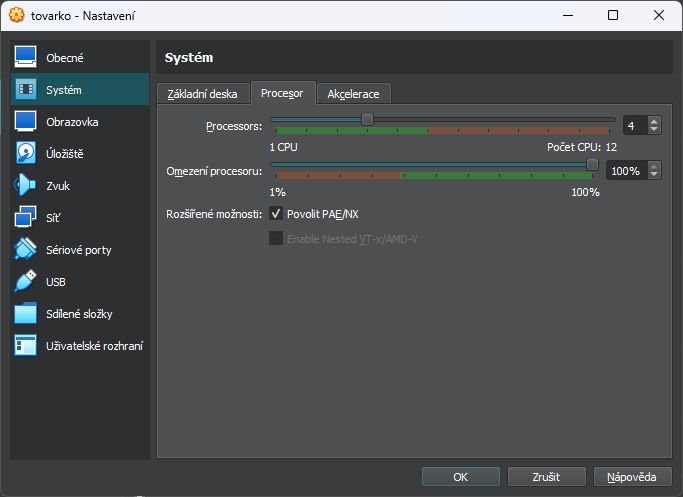This screenshot has width=683, height=497.
Task: Toggle the Povolit PAE/NX checkbox
Action: [276, 214]
